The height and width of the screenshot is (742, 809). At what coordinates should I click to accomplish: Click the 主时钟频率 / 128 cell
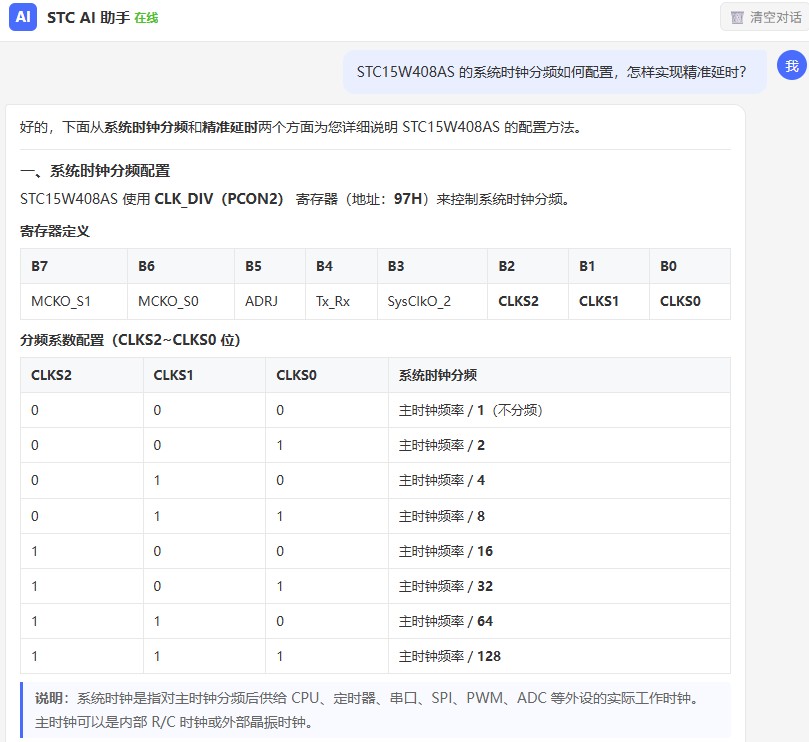tap(559, 656)
